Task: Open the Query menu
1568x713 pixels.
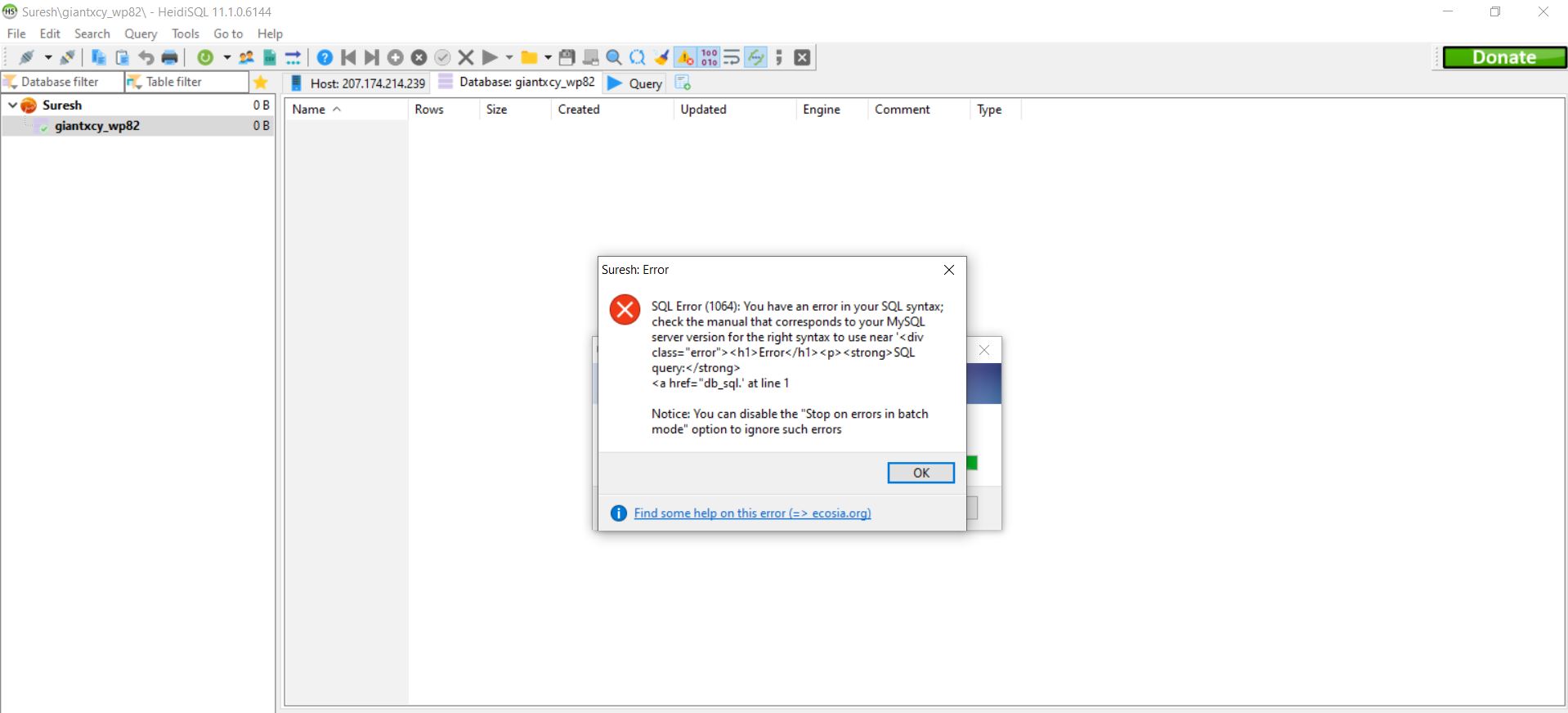Action: 141,34
